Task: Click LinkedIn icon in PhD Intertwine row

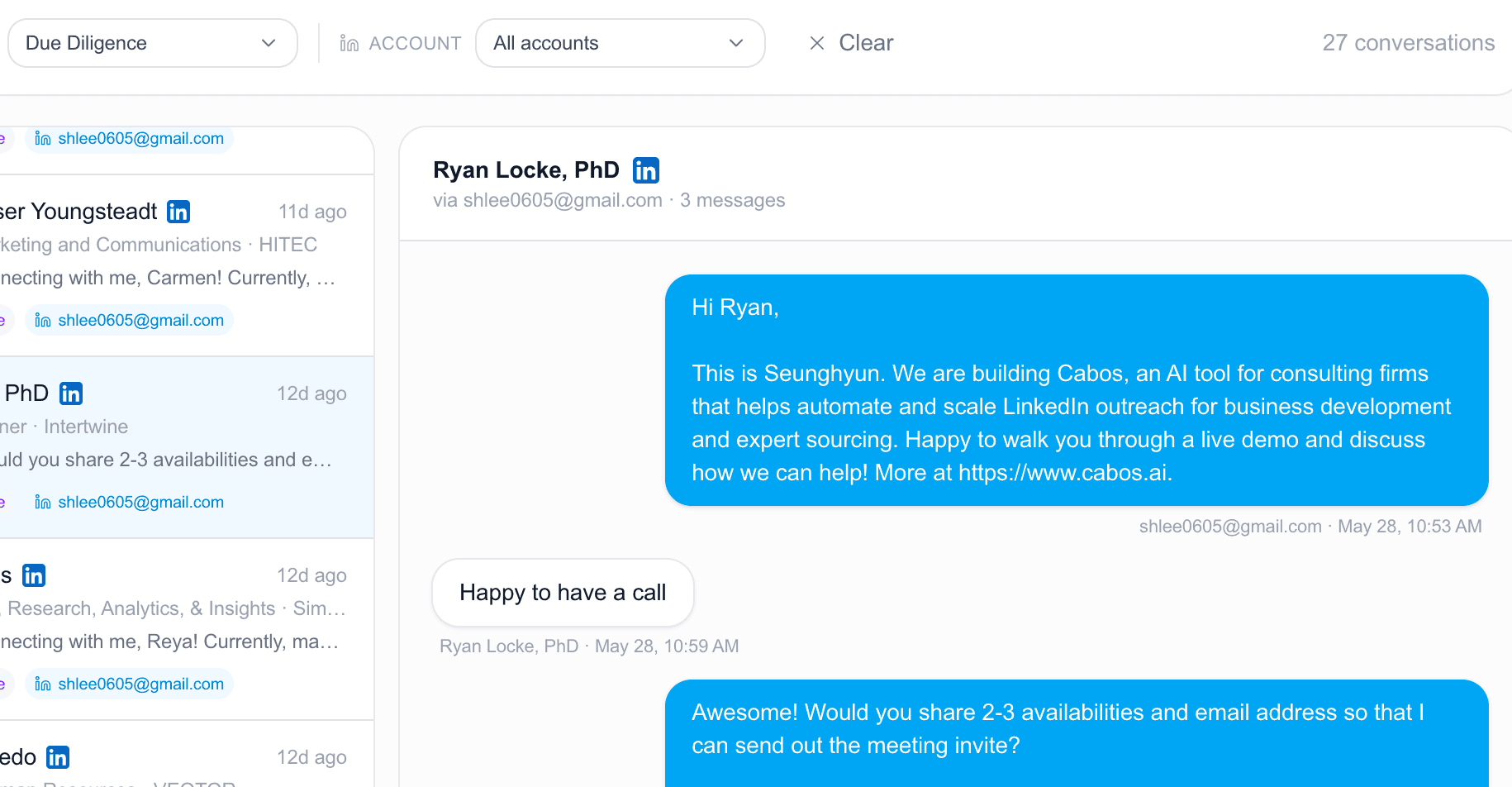Action: coord(71,393)
